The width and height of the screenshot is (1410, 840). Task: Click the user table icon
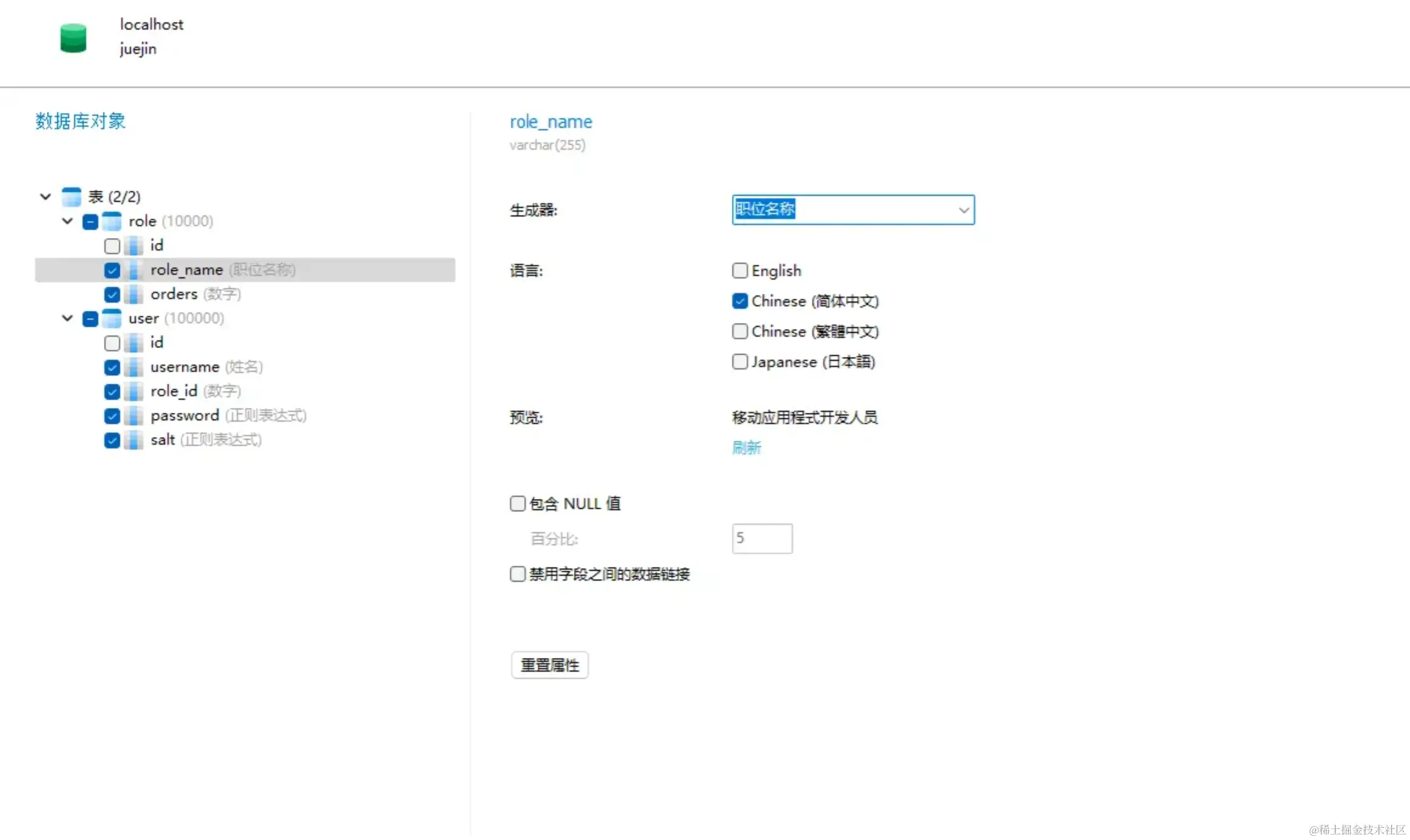[x=112, y=318]
